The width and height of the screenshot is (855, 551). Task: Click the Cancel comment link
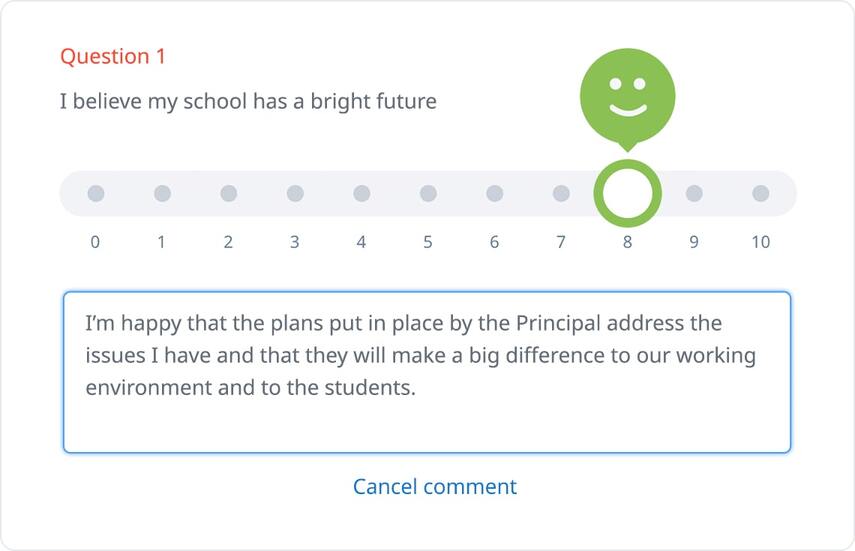click(435, 487)
